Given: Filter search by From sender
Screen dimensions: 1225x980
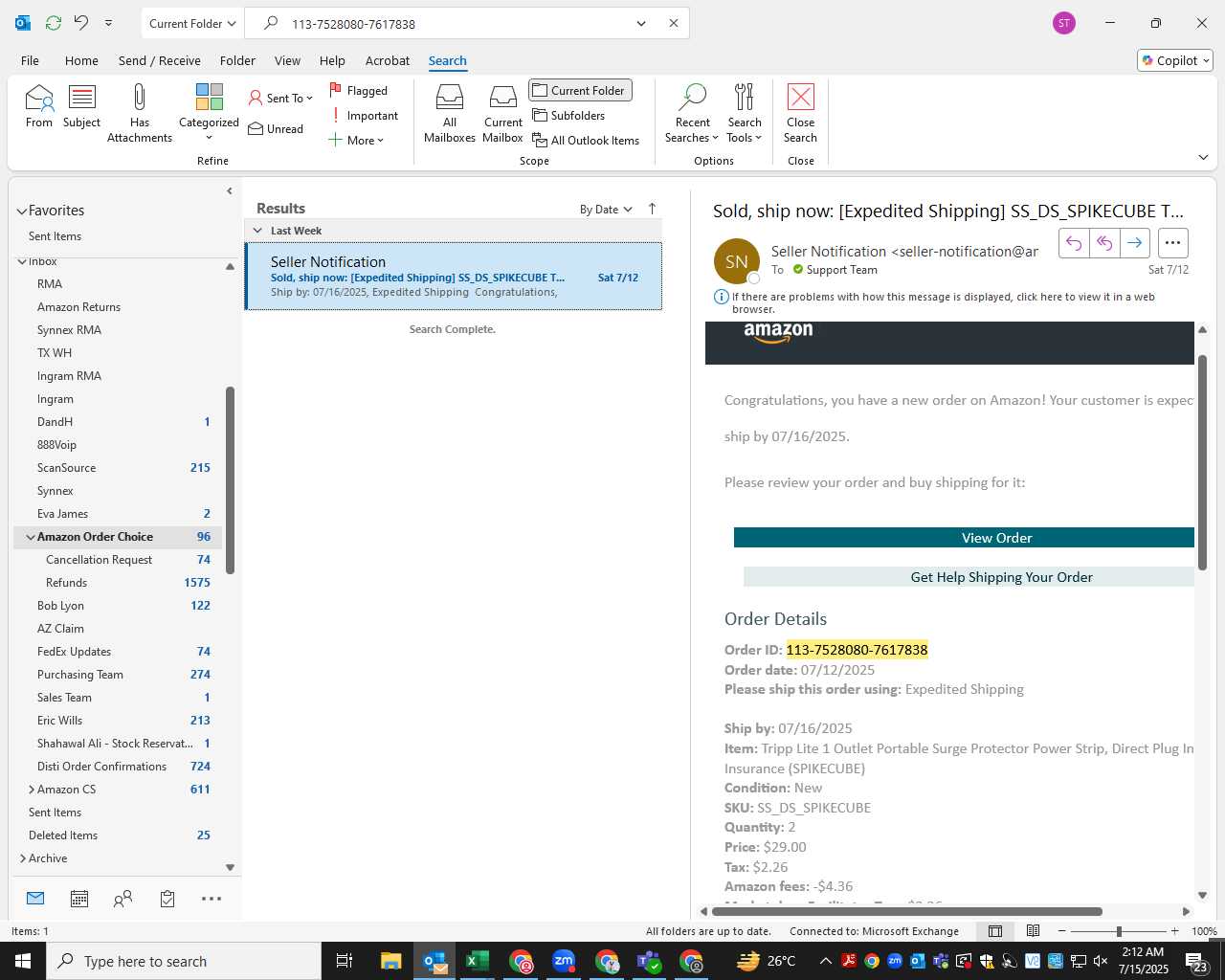Looking at the screenshot, I should coord(39,106).
